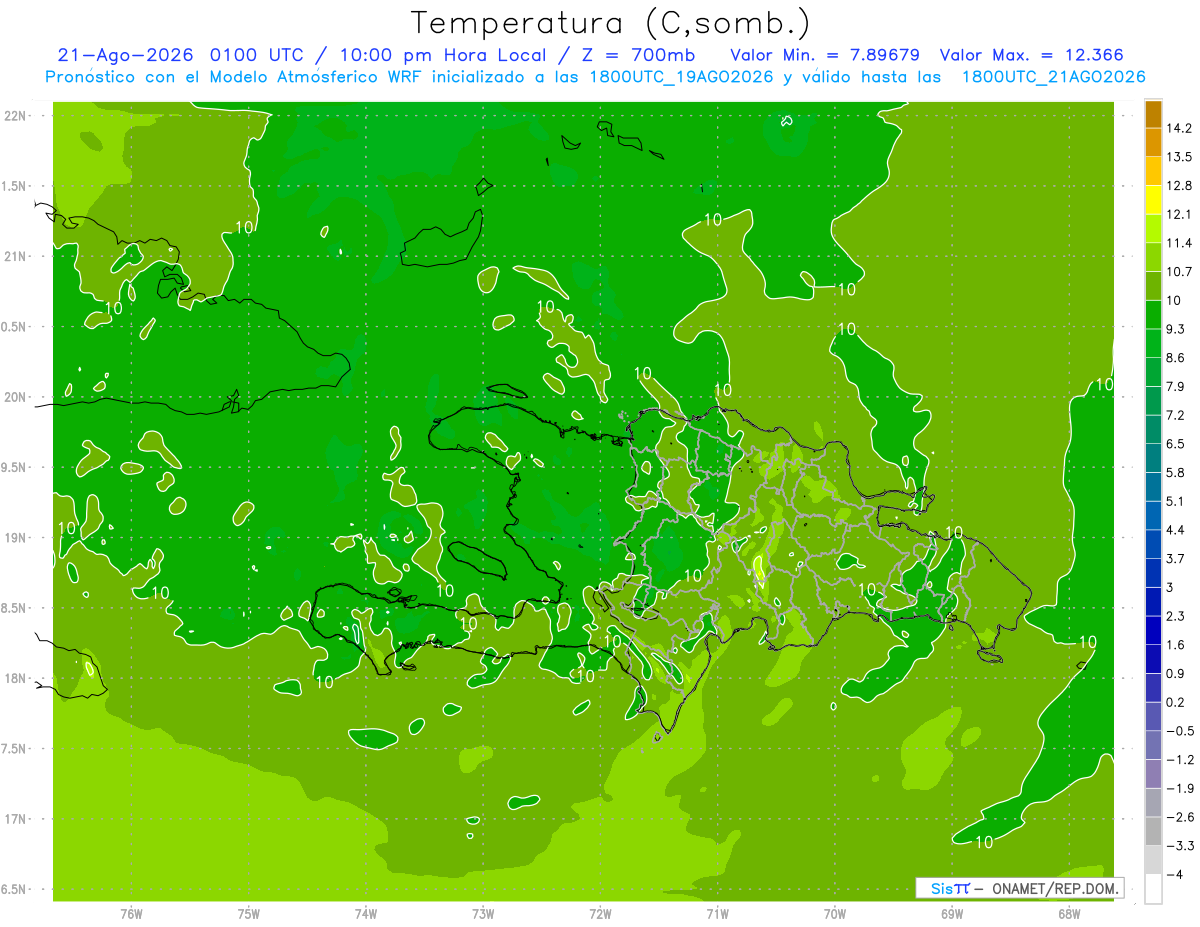The width and height of the screenshot is (1200, 927).
Task: Click the '-3.3' value on color scale
Action: pyautogui.click(x=1180, y=846)
